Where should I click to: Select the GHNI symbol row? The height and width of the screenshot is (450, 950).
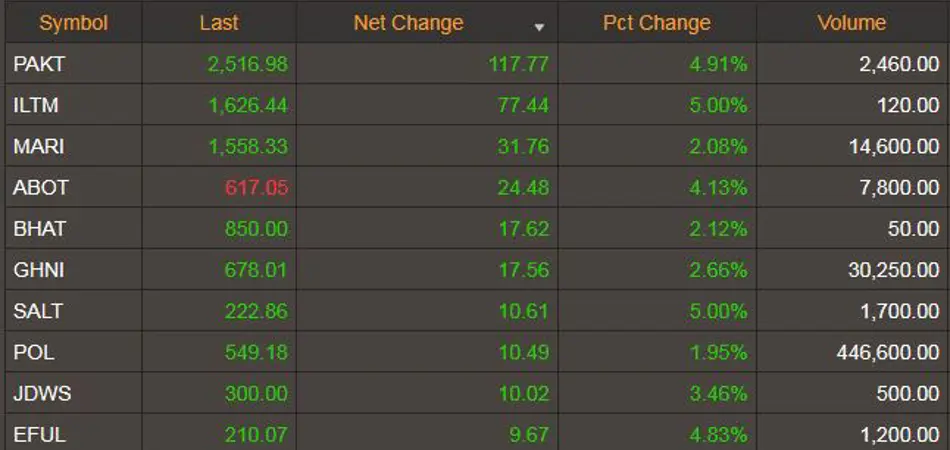(39, 269)
